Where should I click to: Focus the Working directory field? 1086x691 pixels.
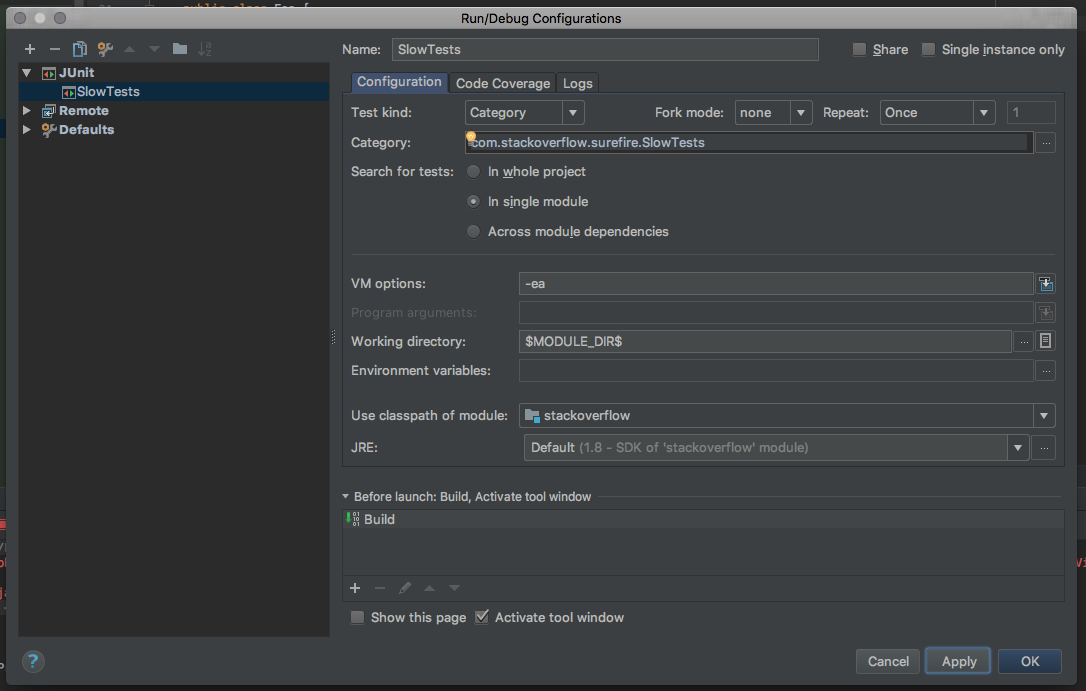coord(765,341)
